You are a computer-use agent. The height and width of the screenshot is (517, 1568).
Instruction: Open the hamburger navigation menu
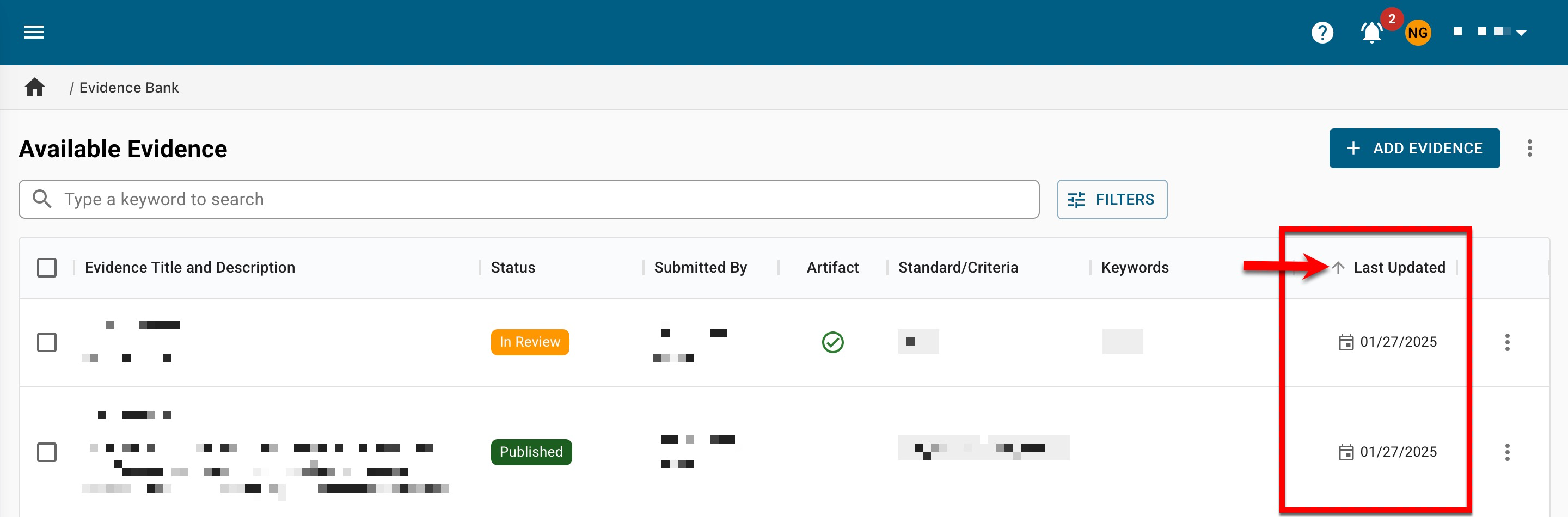(x=33, y=32)
